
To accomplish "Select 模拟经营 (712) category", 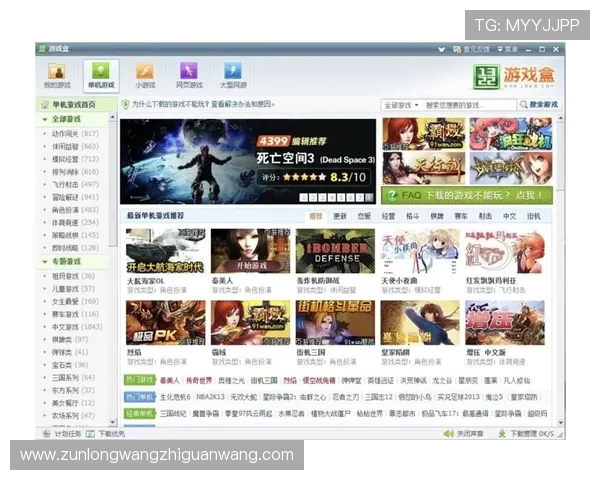I will coord(75,159).
